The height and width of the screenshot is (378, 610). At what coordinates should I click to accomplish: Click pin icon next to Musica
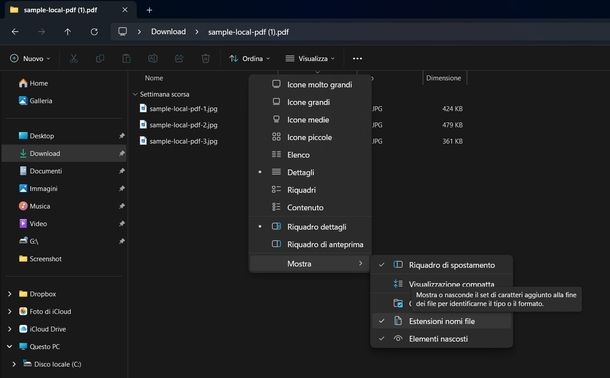click(x=122, y=206)
